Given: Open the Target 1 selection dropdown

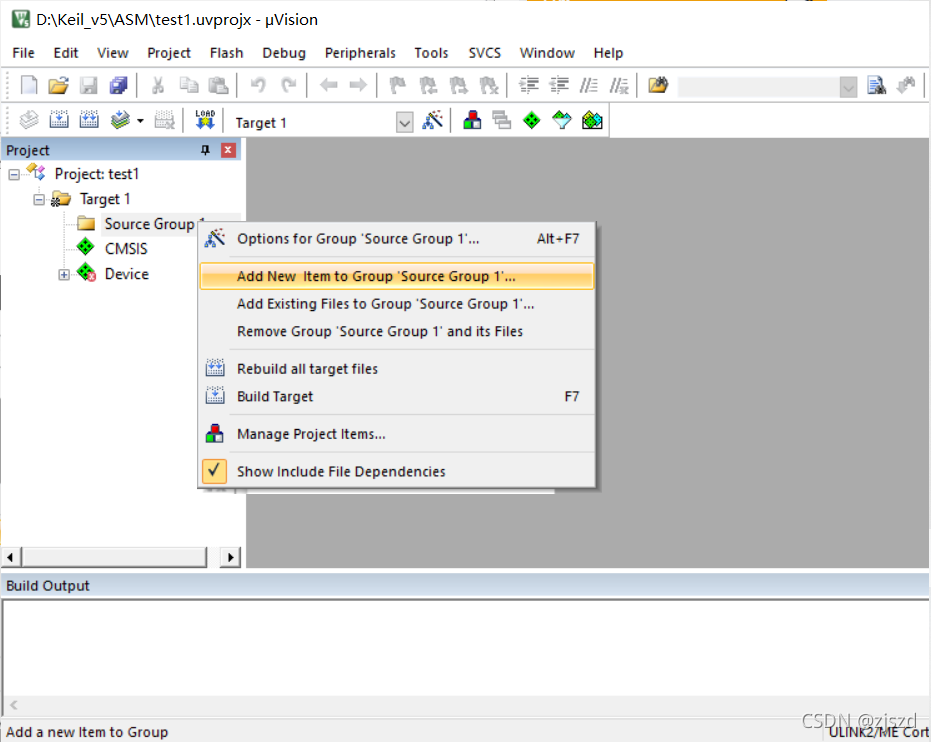Looking at the screenshot, I should click(x=404, y=123).
